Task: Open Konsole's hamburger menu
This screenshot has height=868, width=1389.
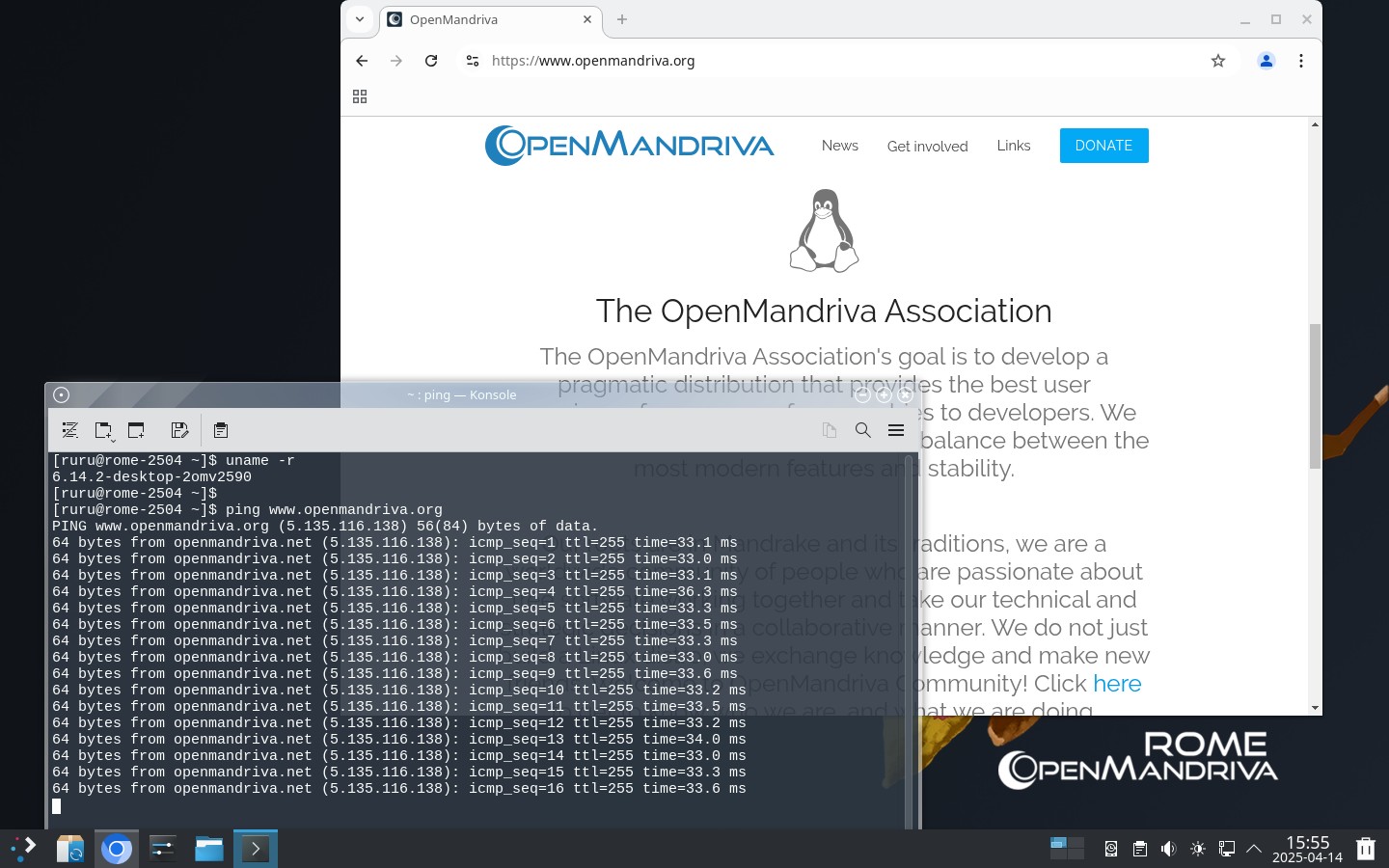Action: [896, 430]
